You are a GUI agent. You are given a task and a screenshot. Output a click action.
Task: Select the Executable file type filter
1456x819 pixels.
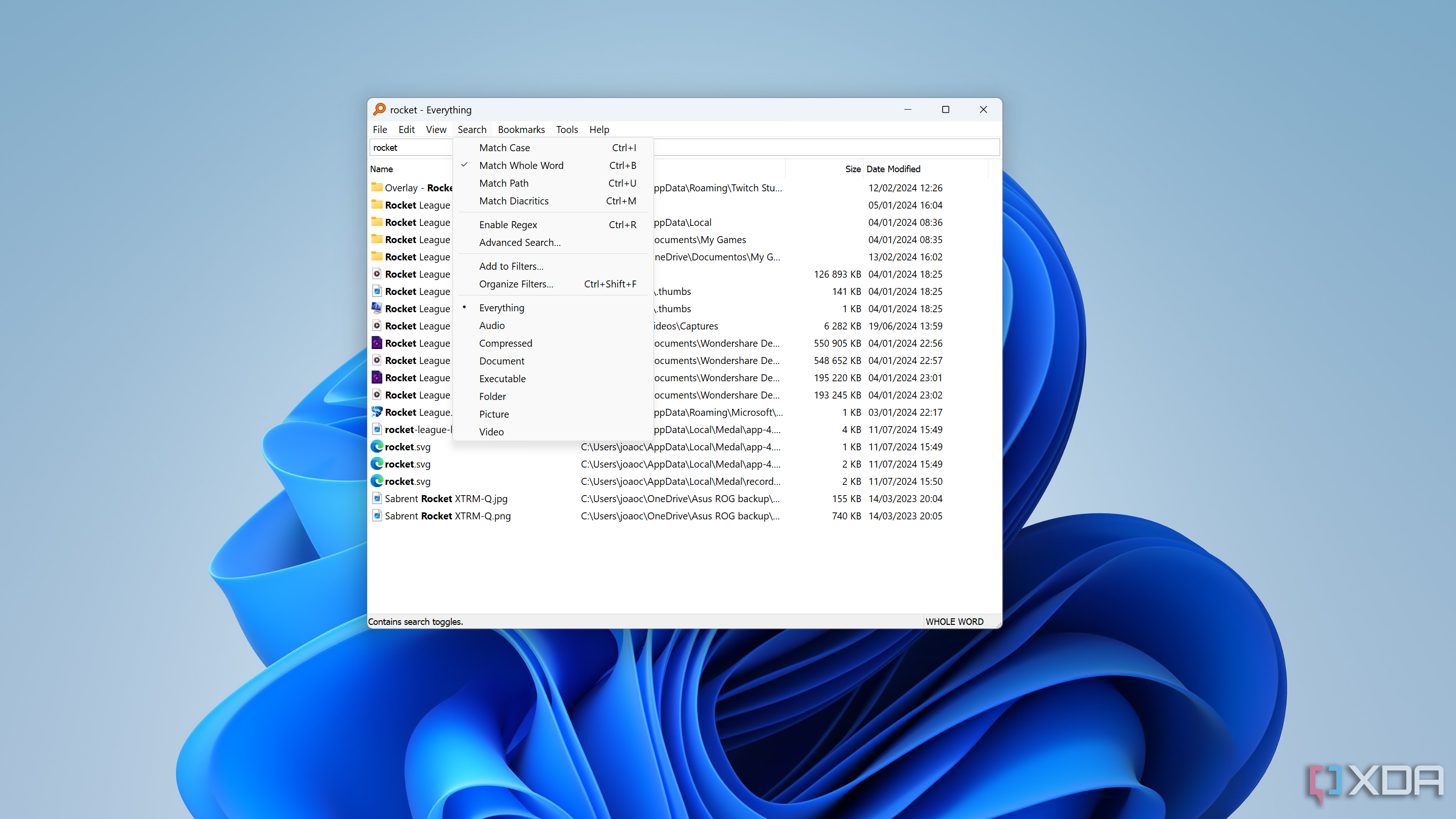point(502,378)
